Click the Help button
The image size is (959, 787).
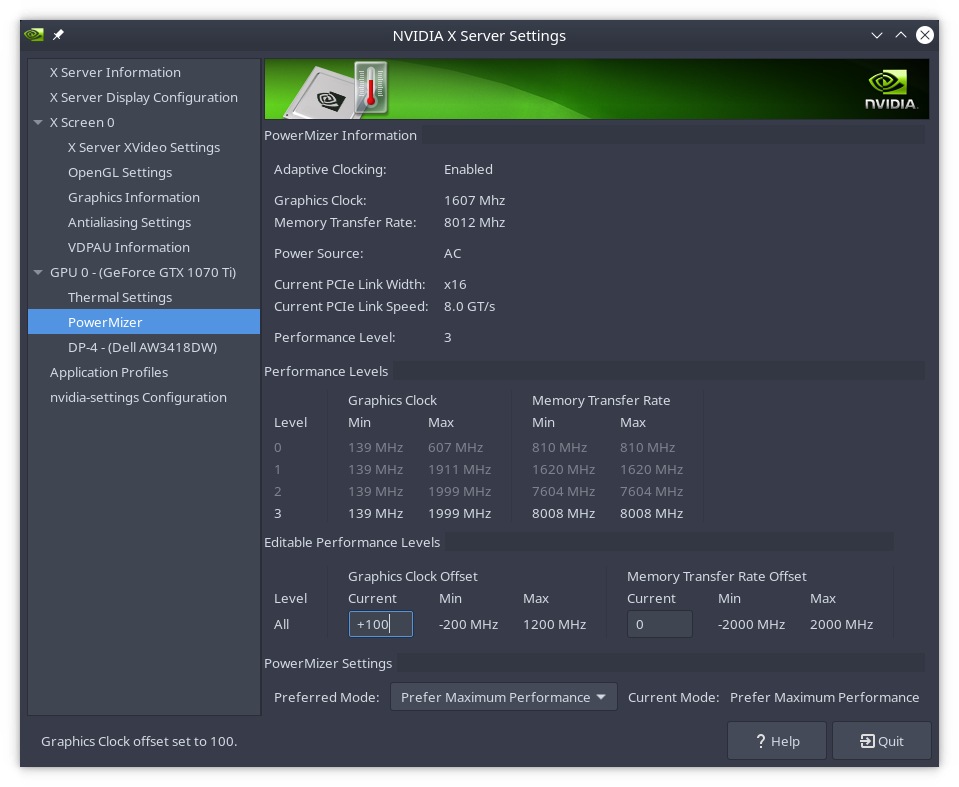pyautogui.click(x=777, y=741)
